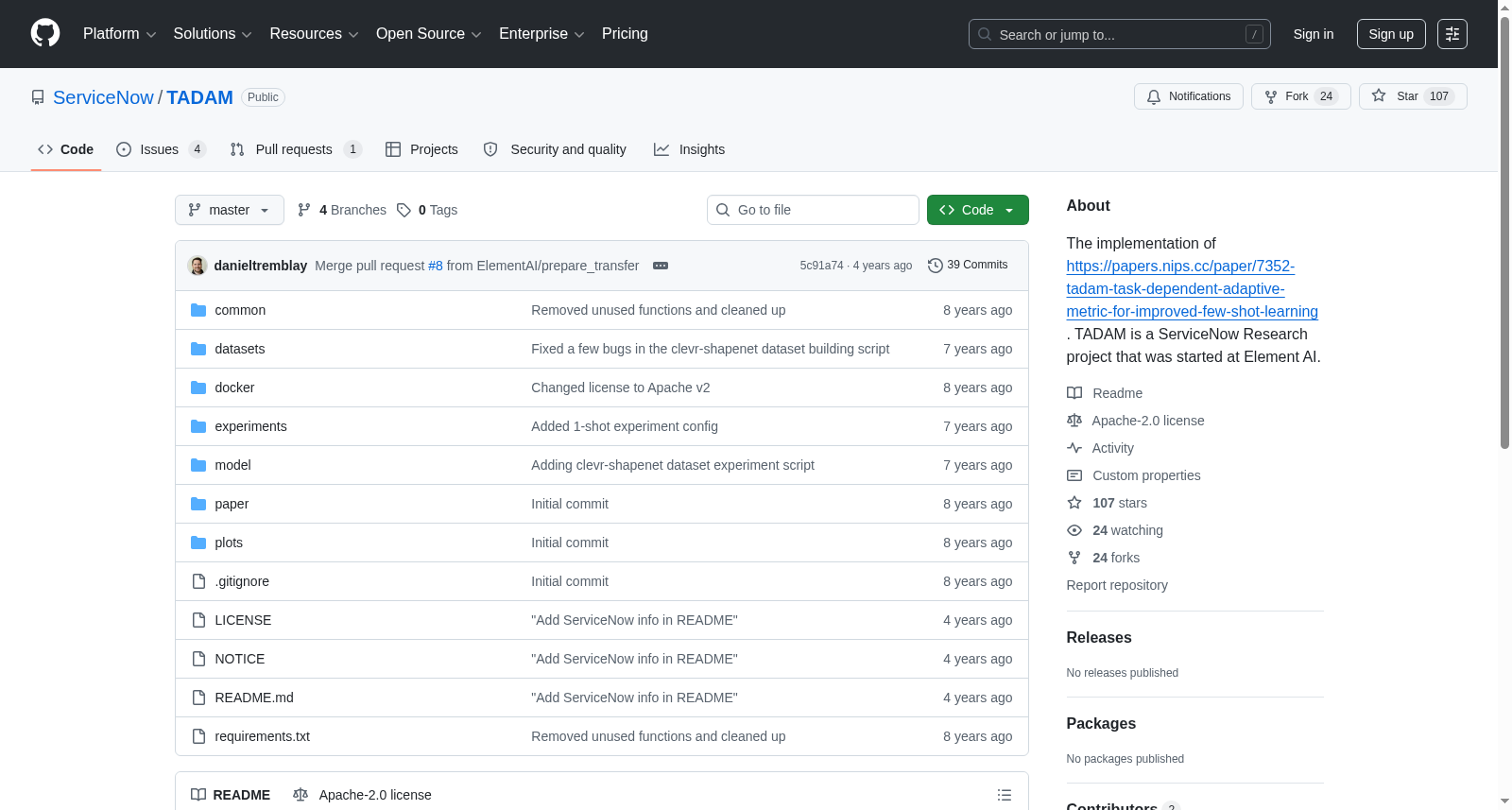This screenshot has height=810, width=1512.
Task: Click the notifications bell icon
Action: point(1154,96)
